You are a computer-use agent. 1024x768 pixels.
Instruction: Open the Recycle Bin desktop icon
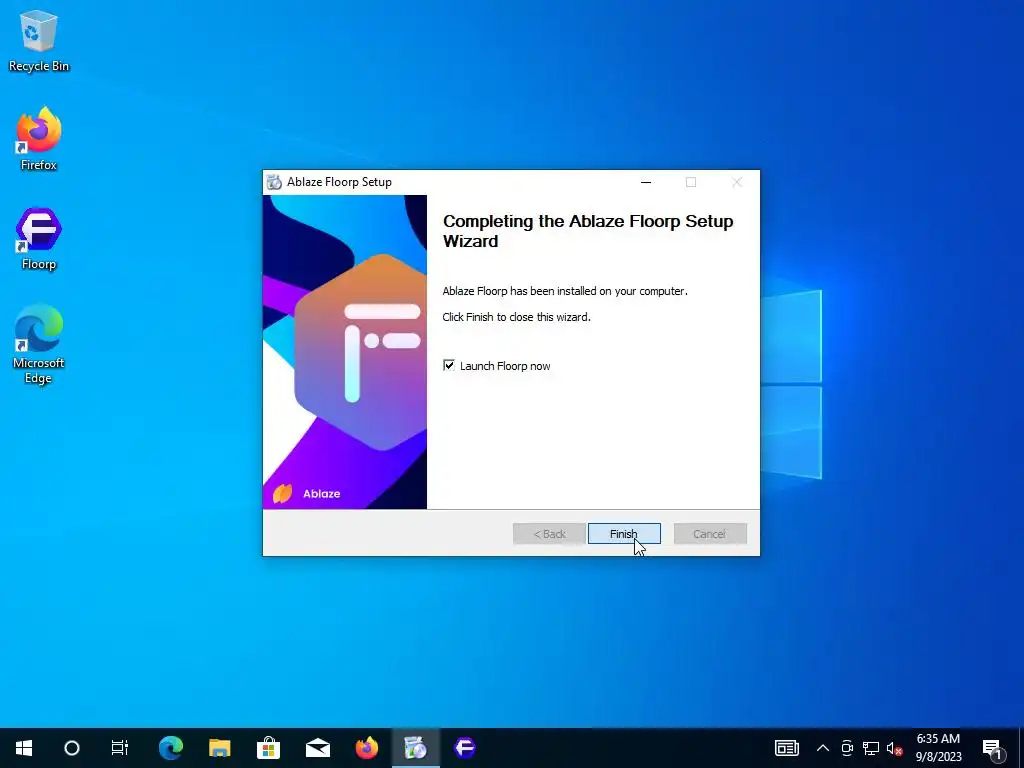click(39, 41)
